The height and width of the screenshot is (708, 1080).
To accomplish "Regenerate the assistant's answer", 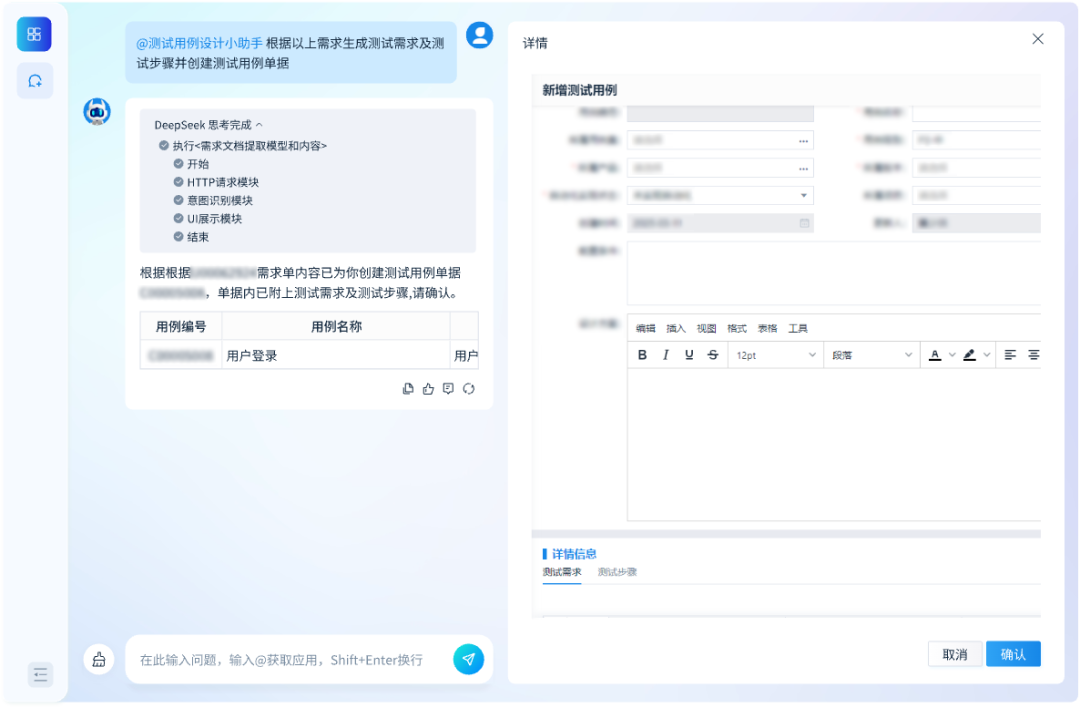I will (x=469, y=388).
